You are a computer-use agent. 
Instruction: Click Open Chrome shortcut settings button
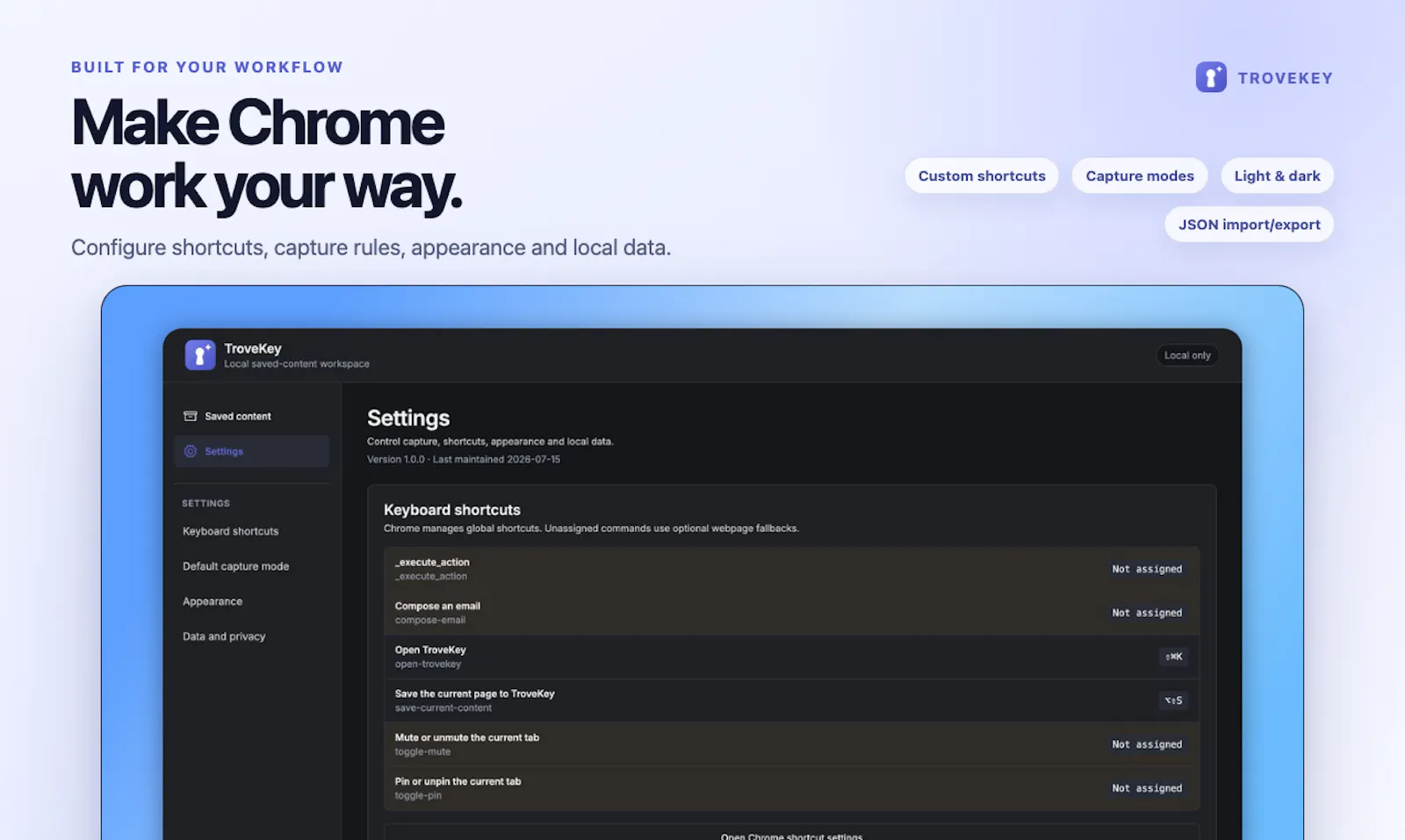pos(791,833)
